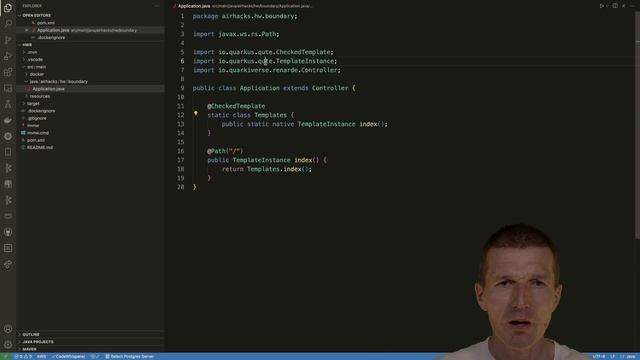Click the 'Controller' class name on line 9
Image resolution: width=640 pixels, height=360 pixels.
point(330,88)
